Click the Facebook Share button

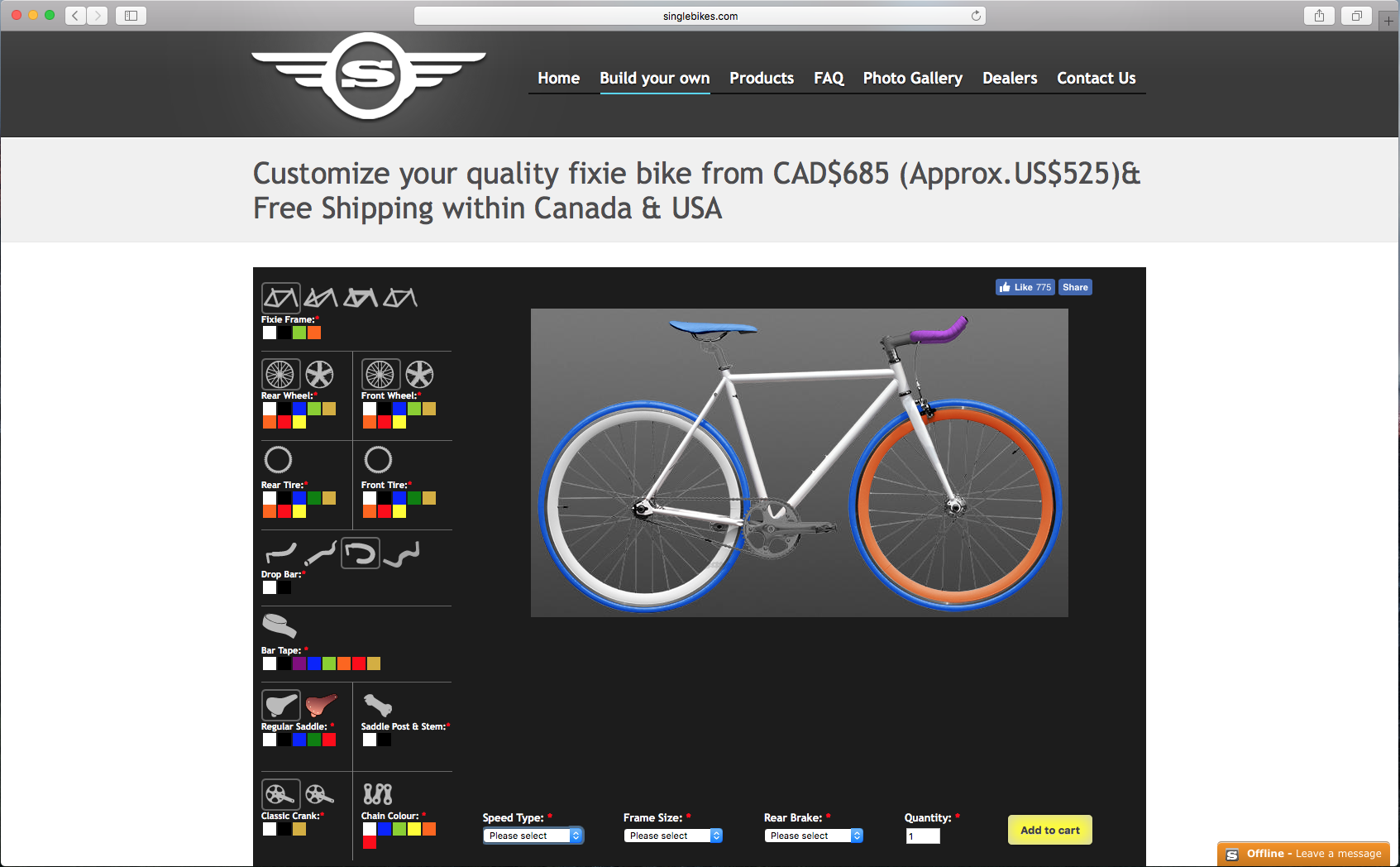pos(1075,287)
